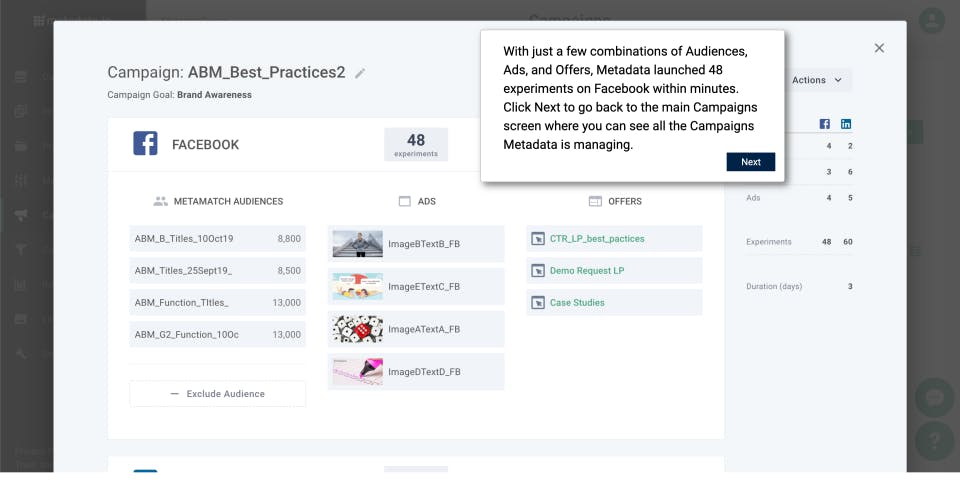This screenshot has width=960, height=485.
Task: Click the question mark help icon
Action: click(x=935, y=440)
